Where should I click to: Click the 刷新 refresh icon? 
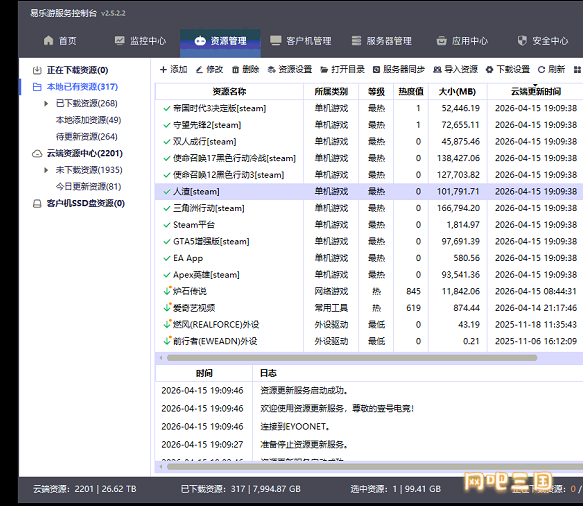541,70
